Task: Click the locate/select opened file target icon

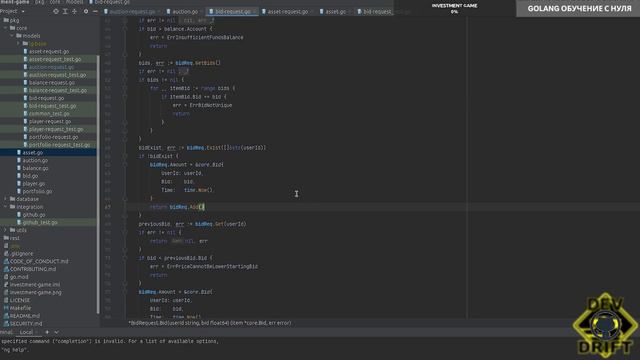Action: coord(56,11)
